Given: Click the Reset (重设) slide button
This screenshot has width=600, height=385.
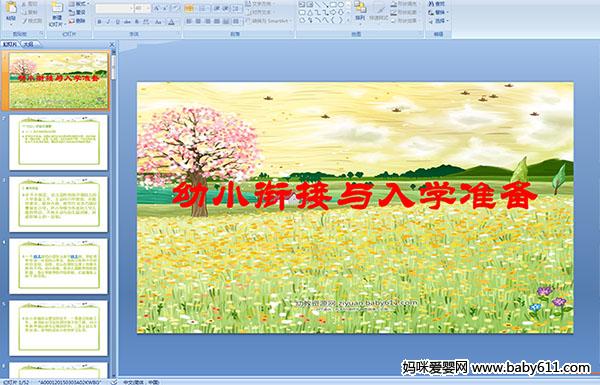Looking at the screenshot, I should (78, 12).
